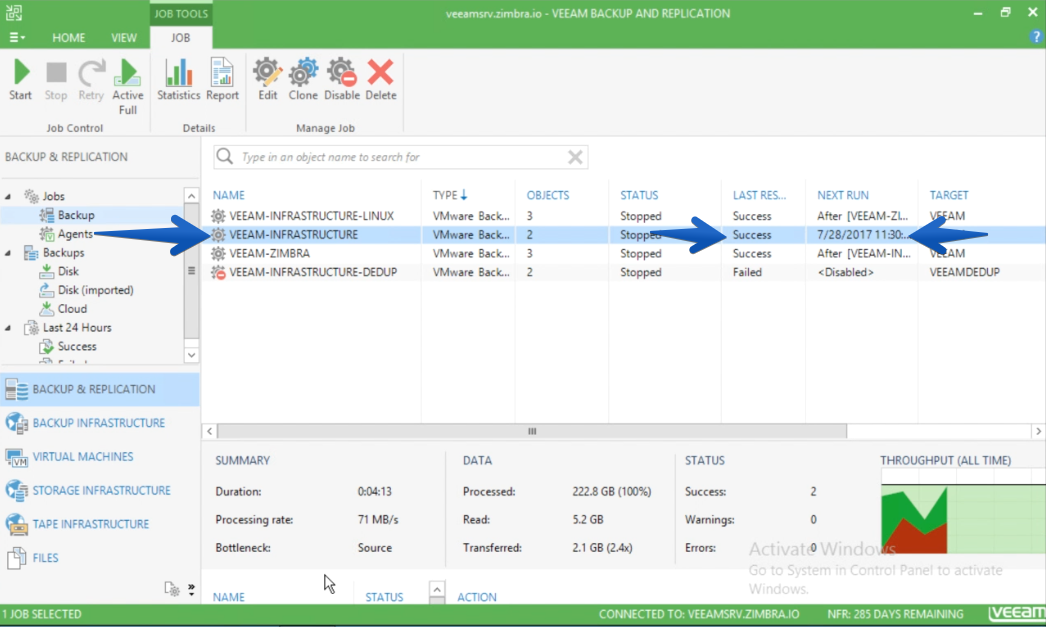1046x627 pixels.
Task: Edit the selected job
Action: [268, 79]
